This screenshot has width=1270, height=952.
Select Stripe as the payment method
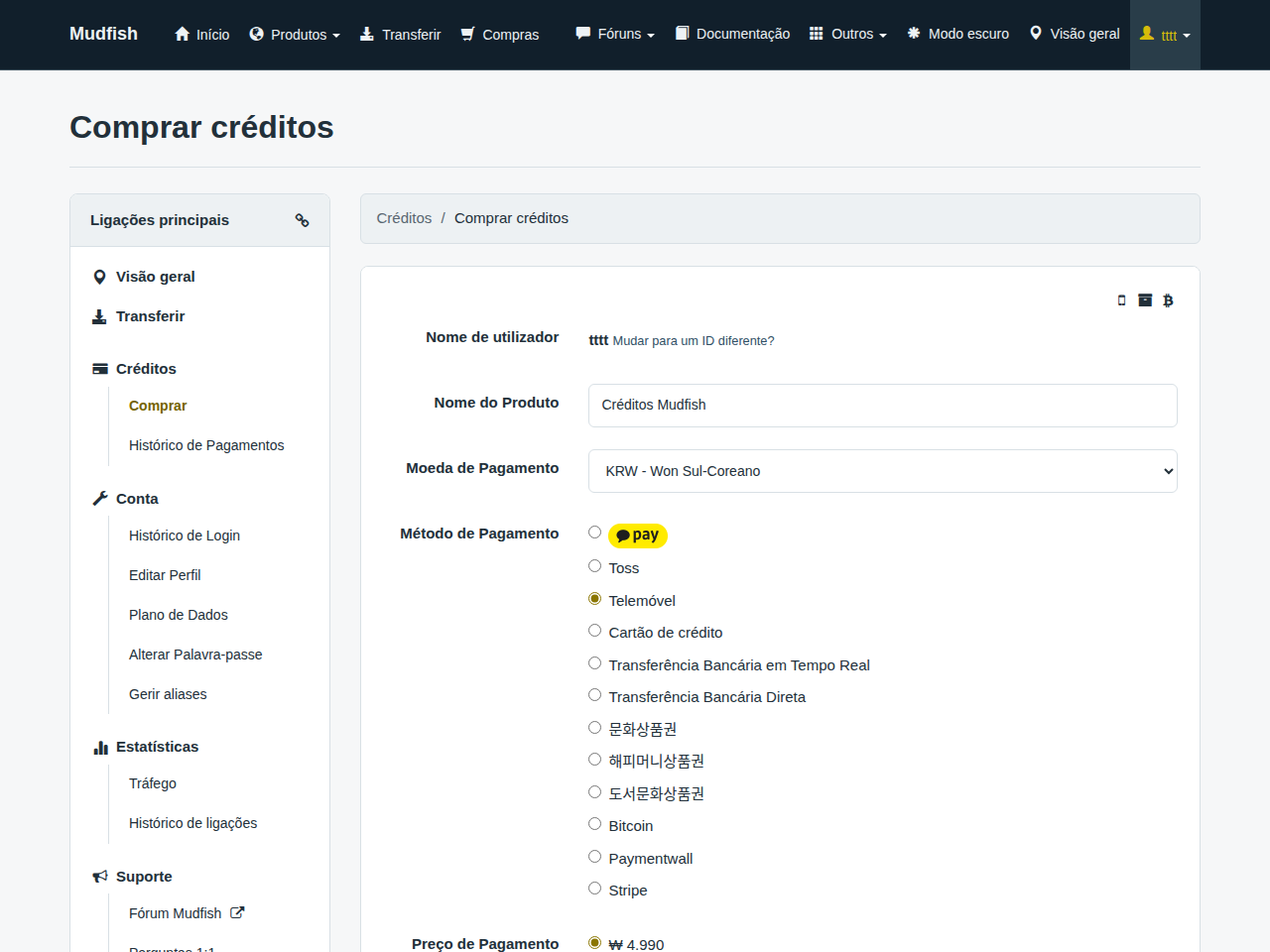coord(595,889)
